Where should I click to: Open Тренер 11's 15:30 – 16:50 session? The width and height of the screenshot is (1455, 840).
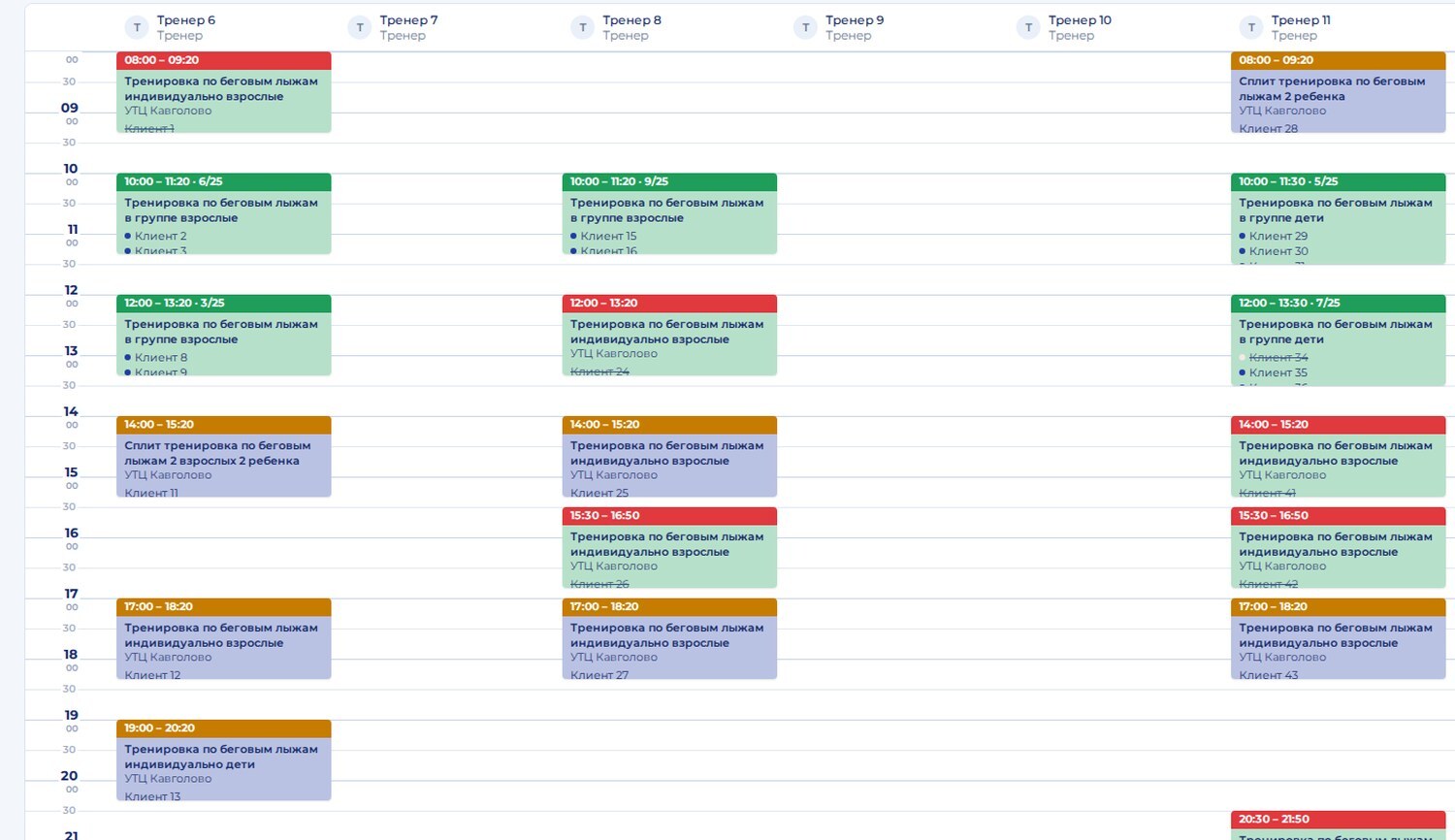click(x=1338, y=548)
